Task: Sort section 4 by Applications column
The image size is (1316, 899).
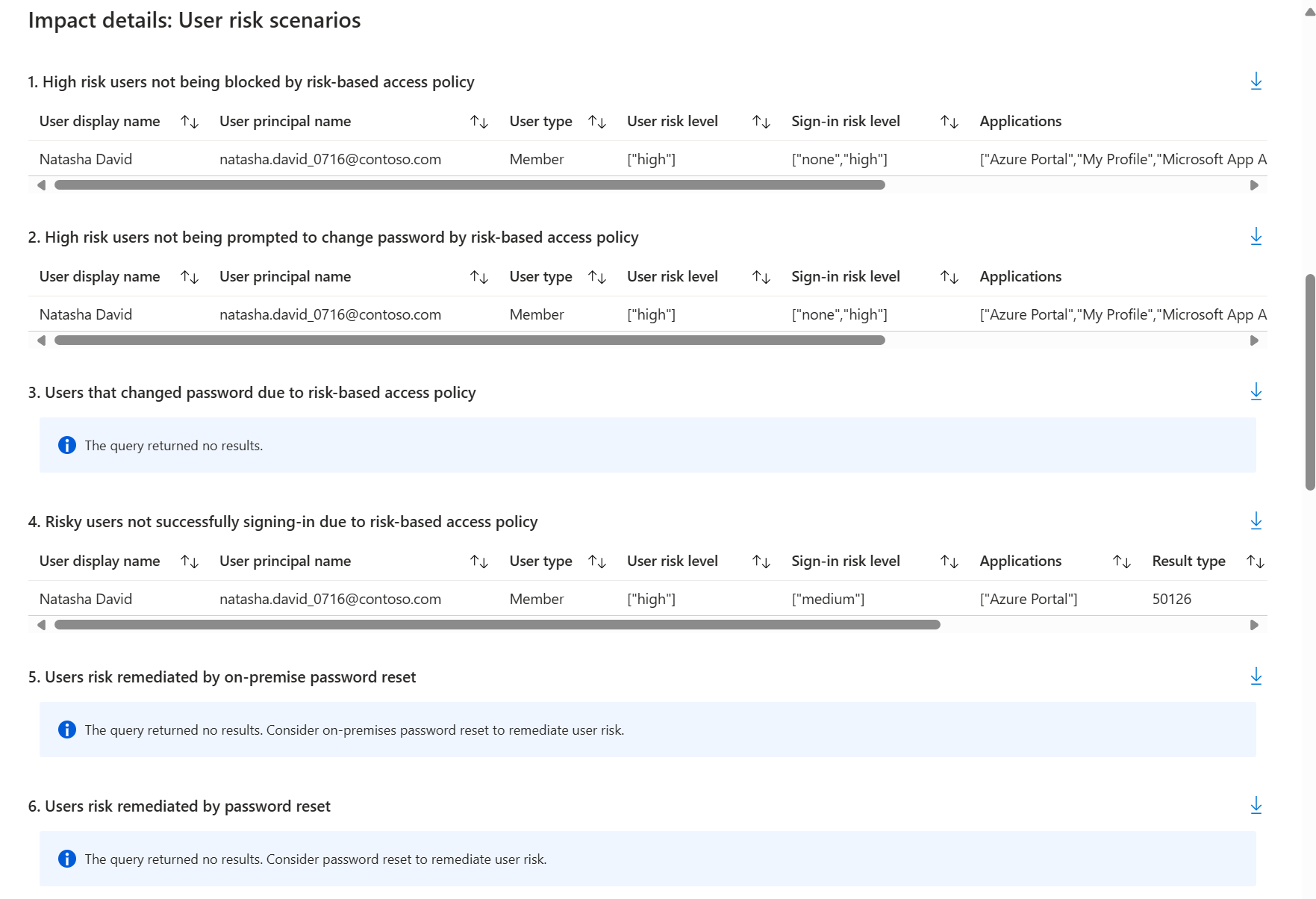Action: click(1121, 562)
